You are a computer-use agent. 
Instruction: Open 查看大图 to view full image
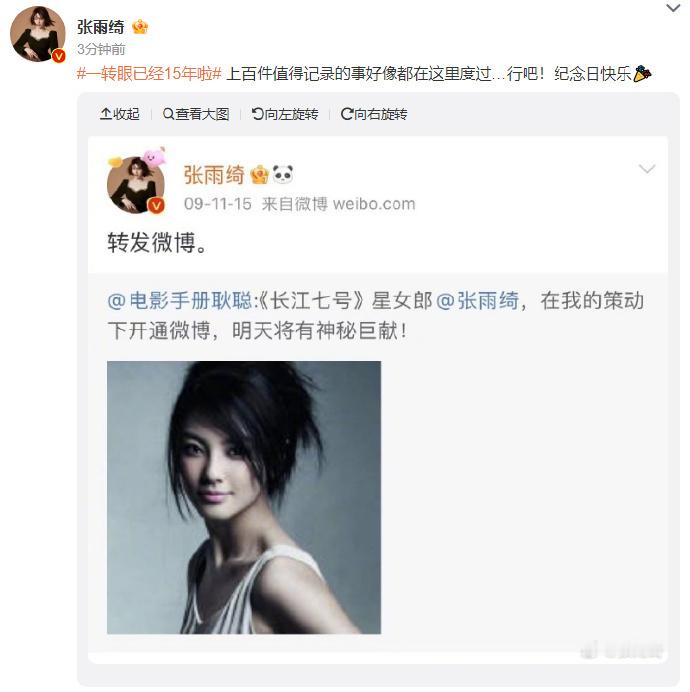[x=196, y=114]
